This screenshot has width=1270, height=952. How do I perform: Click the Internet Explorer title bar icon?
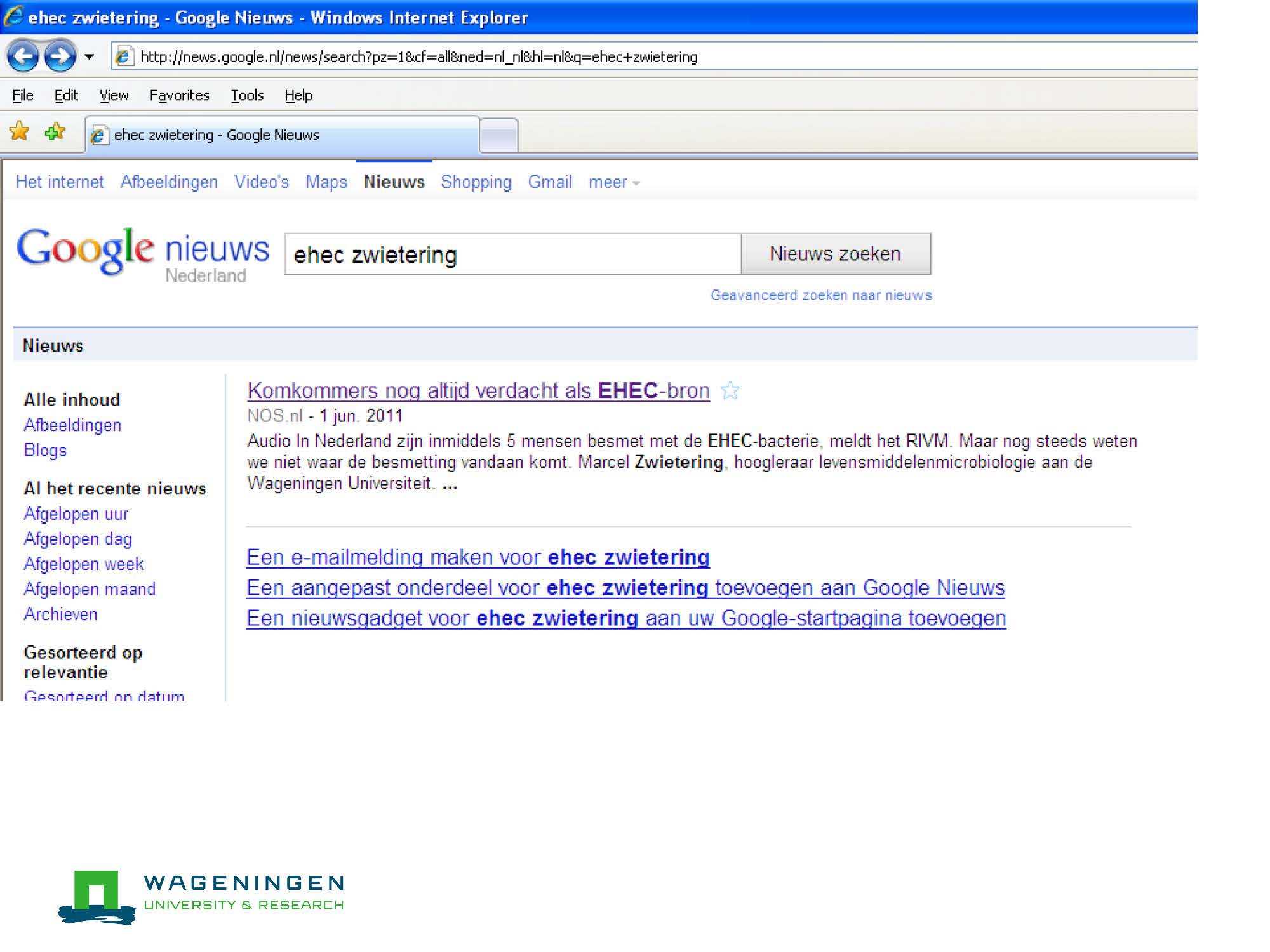pyautogui.click(x=13, y=17)
